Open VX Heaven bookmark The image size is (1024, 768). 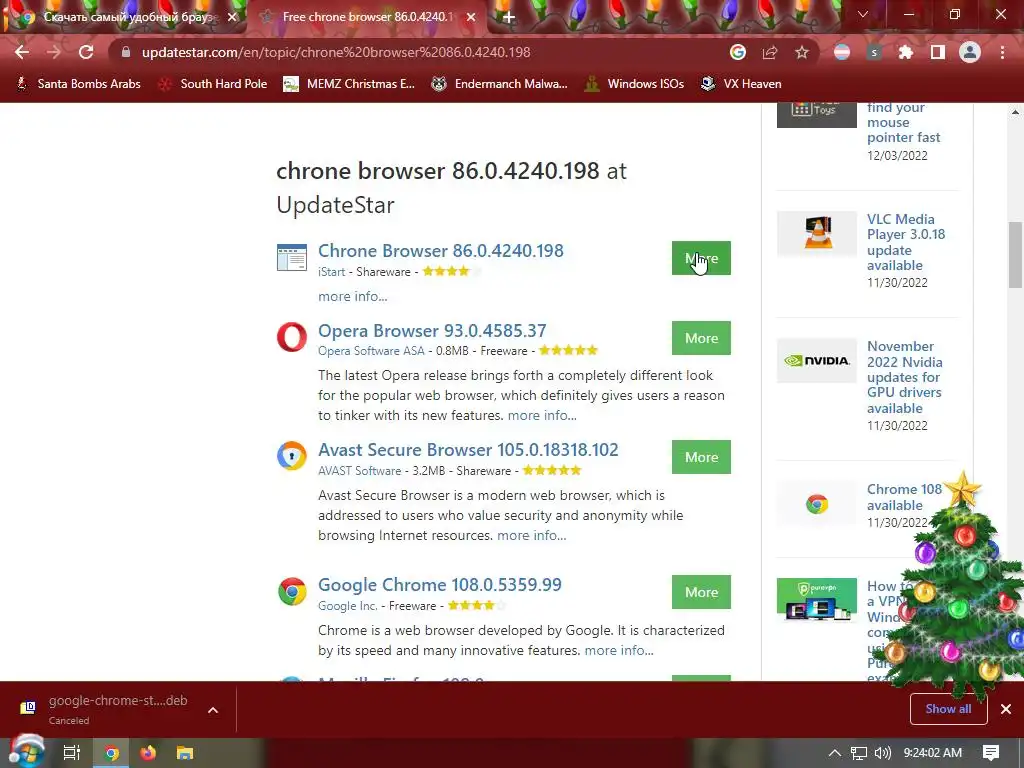coord(741,84)
